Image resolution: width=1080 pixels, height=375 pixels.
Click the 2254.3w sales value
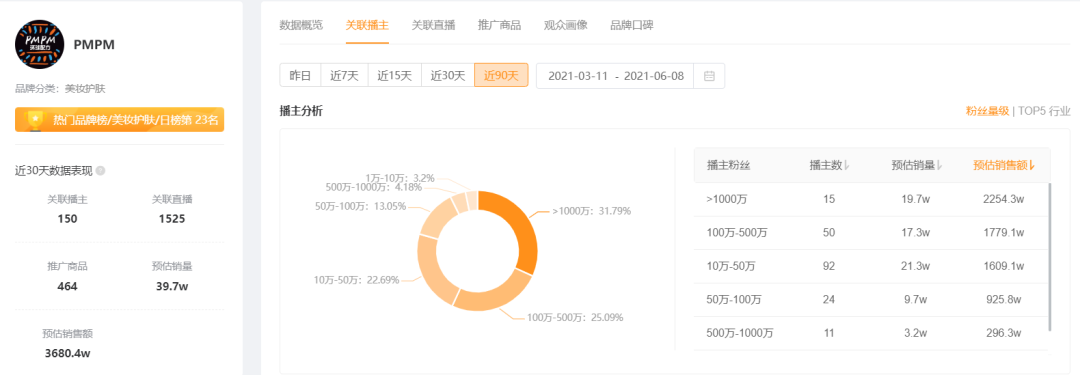(x=1004, y=199)
